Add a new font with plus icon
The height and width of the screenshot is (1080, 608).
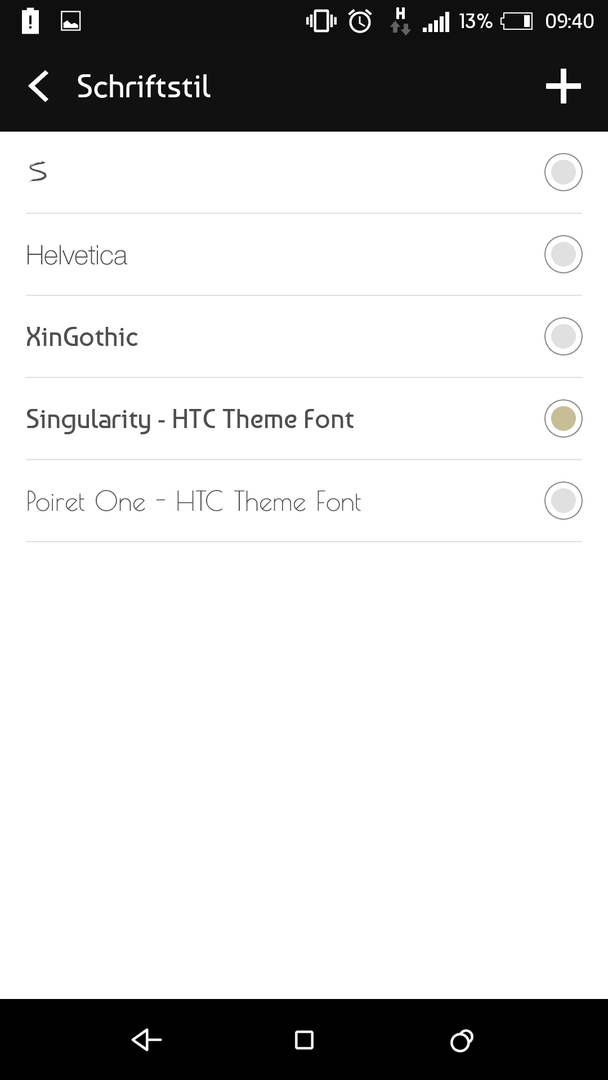(x=563, y=87)
